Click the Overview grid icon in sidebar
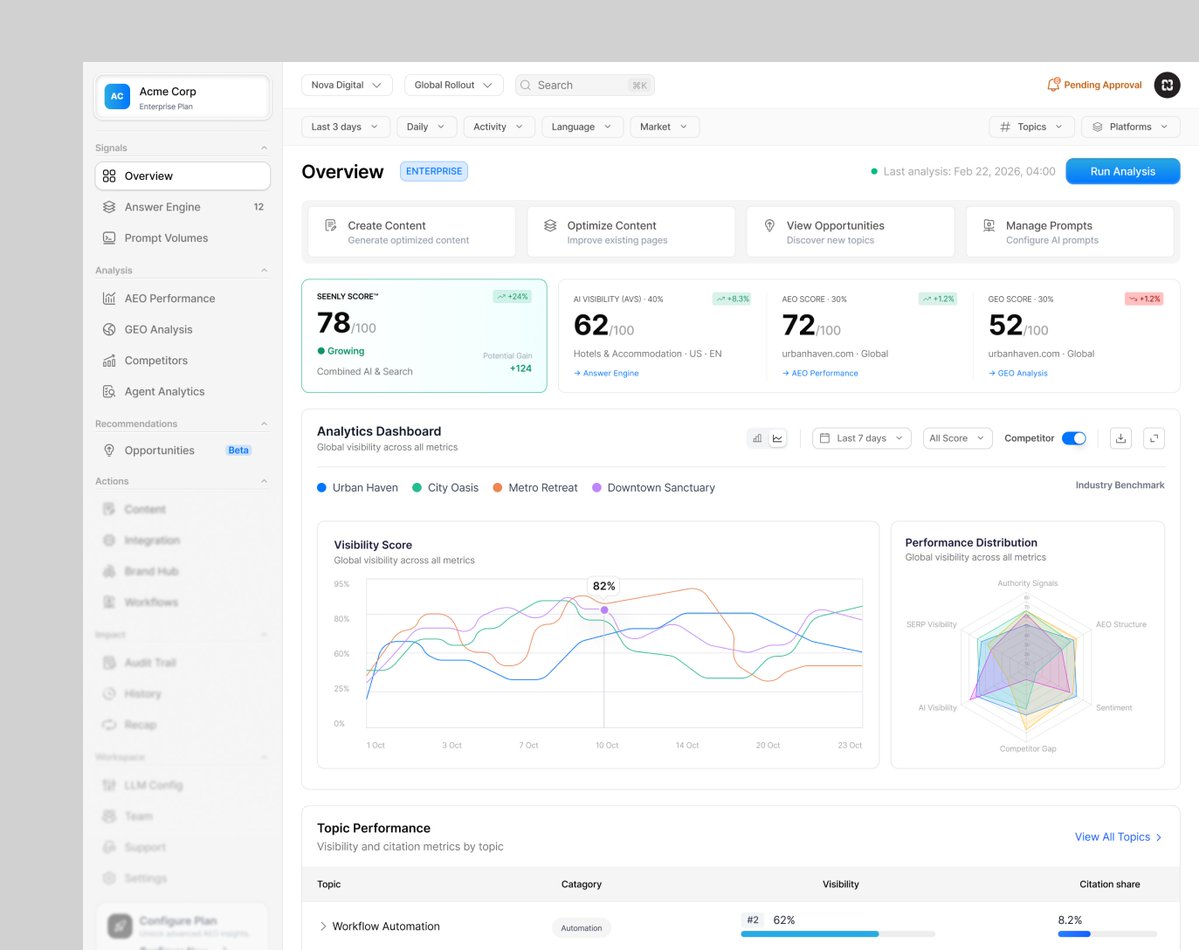1199x950 pixels. [109, 176]
